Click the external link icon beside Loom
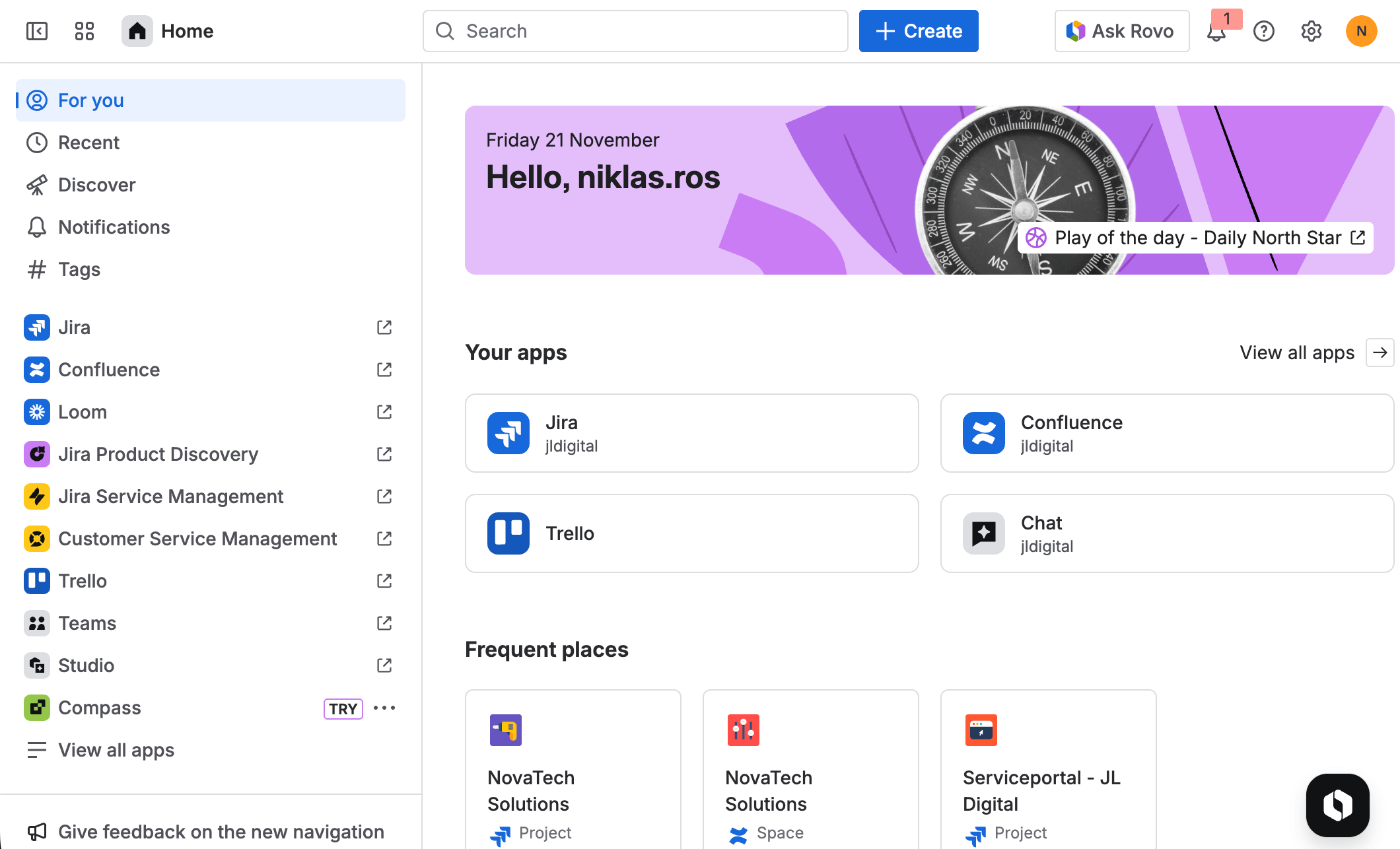 coord(384,412)
